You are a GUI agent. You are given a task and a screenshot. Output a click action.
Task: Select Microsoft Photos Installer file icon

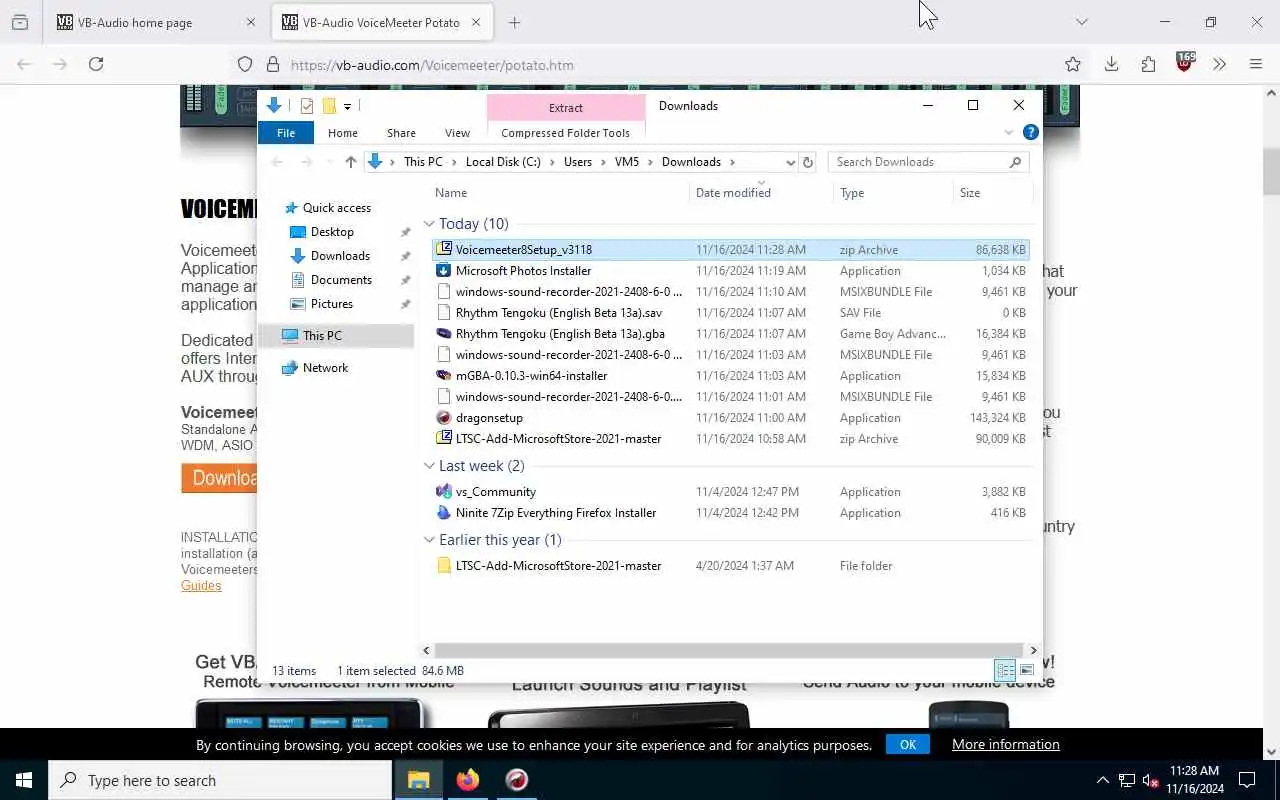[444, 270]
